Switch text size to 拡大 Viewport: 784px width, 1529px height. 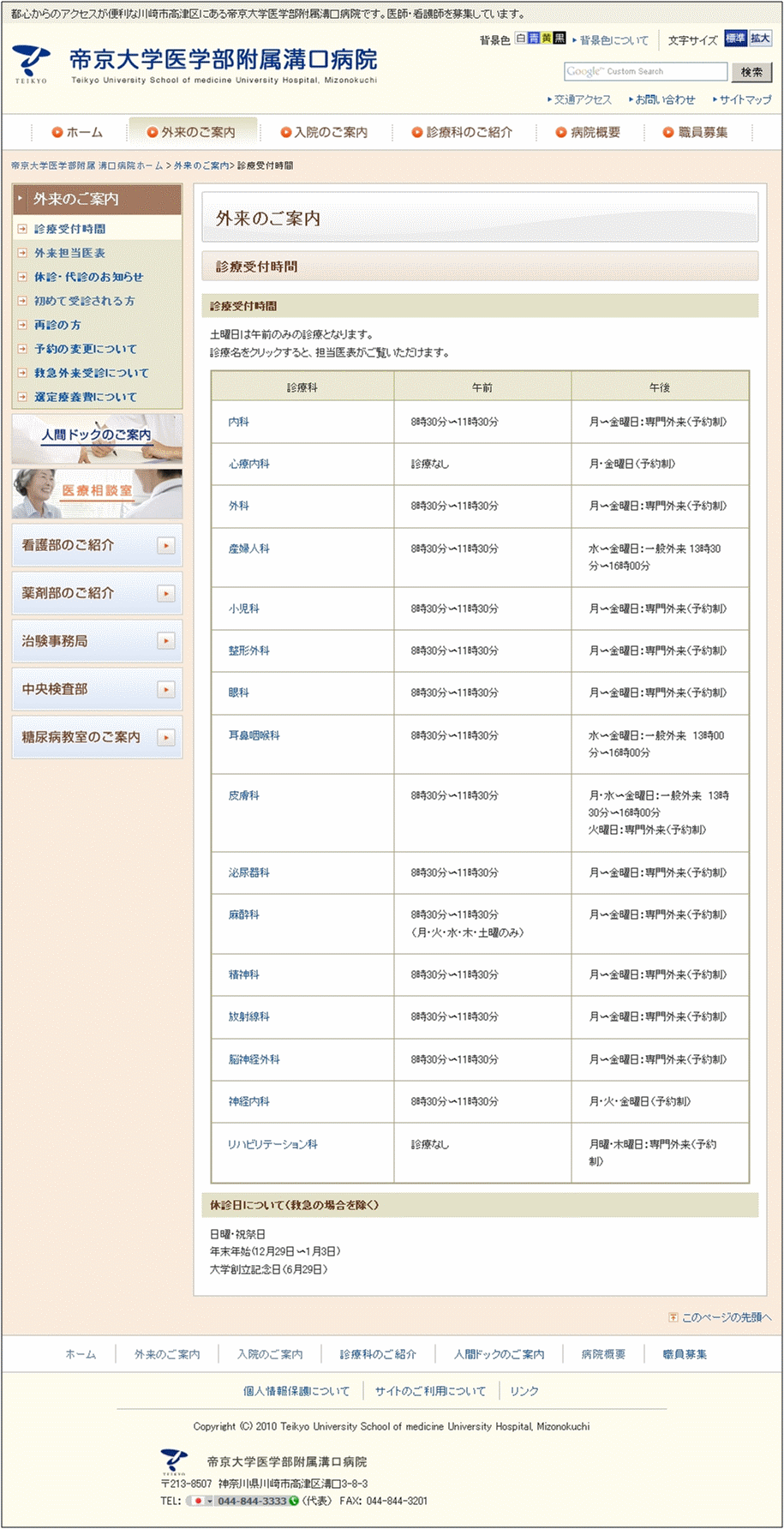[760, 39]
